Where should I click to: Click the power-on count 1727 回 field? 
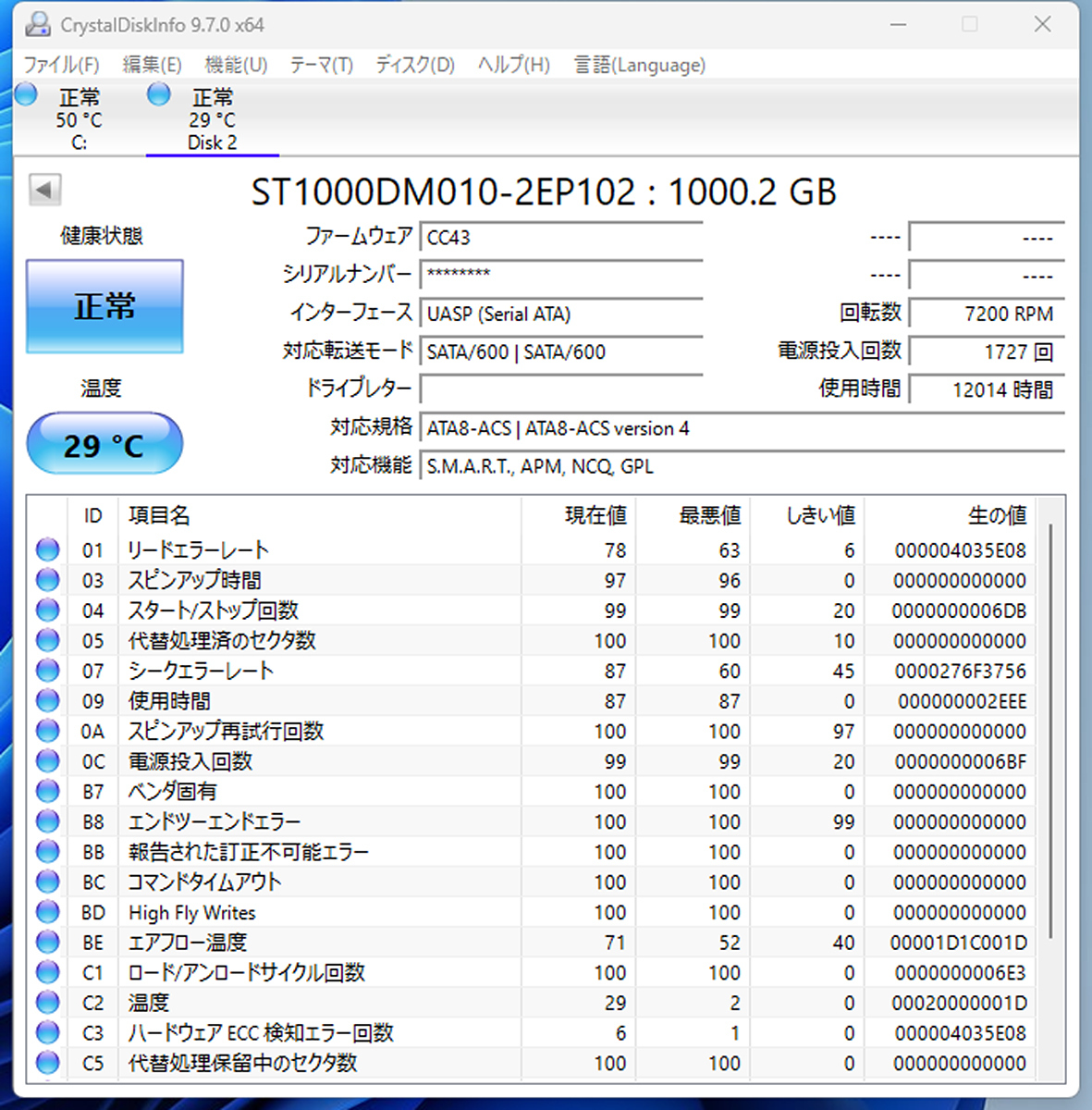(x=987, y=351)
